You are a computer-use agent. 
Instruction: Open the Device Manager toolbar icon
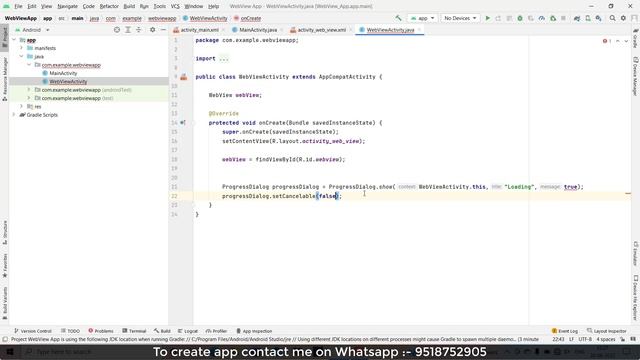[x=588, y=18]
